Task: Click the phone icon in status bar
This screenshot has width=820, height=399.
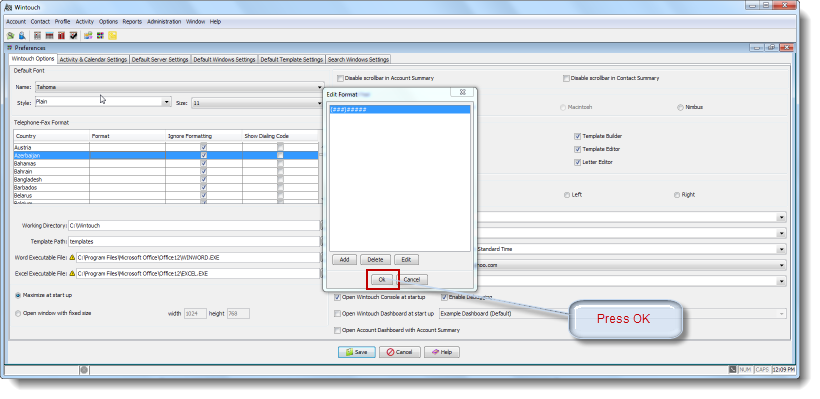Action: click(733, 370)
